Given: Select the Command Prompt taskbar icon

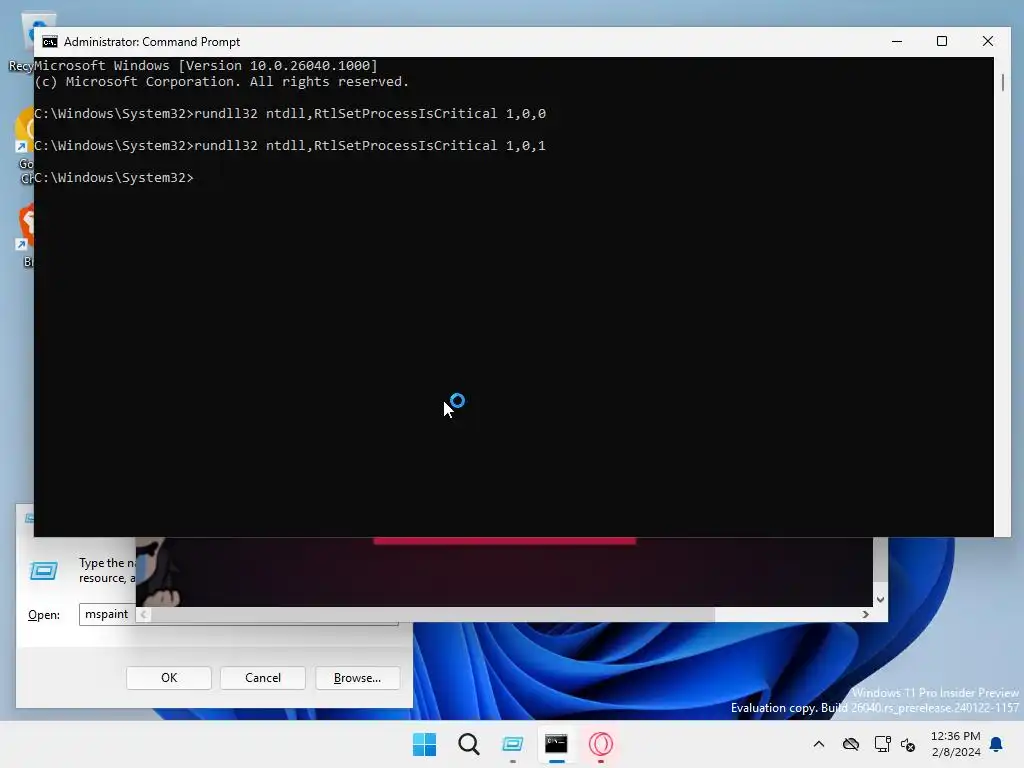Looking at the screenshot, I should 556,744.
